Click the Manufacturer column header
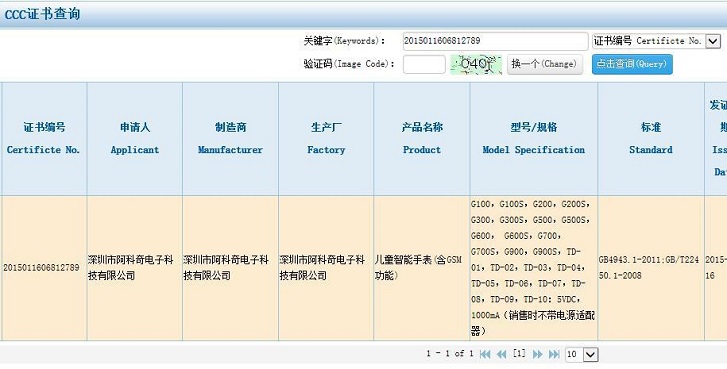This screenshot has height=369, width=727. [230, 139]
